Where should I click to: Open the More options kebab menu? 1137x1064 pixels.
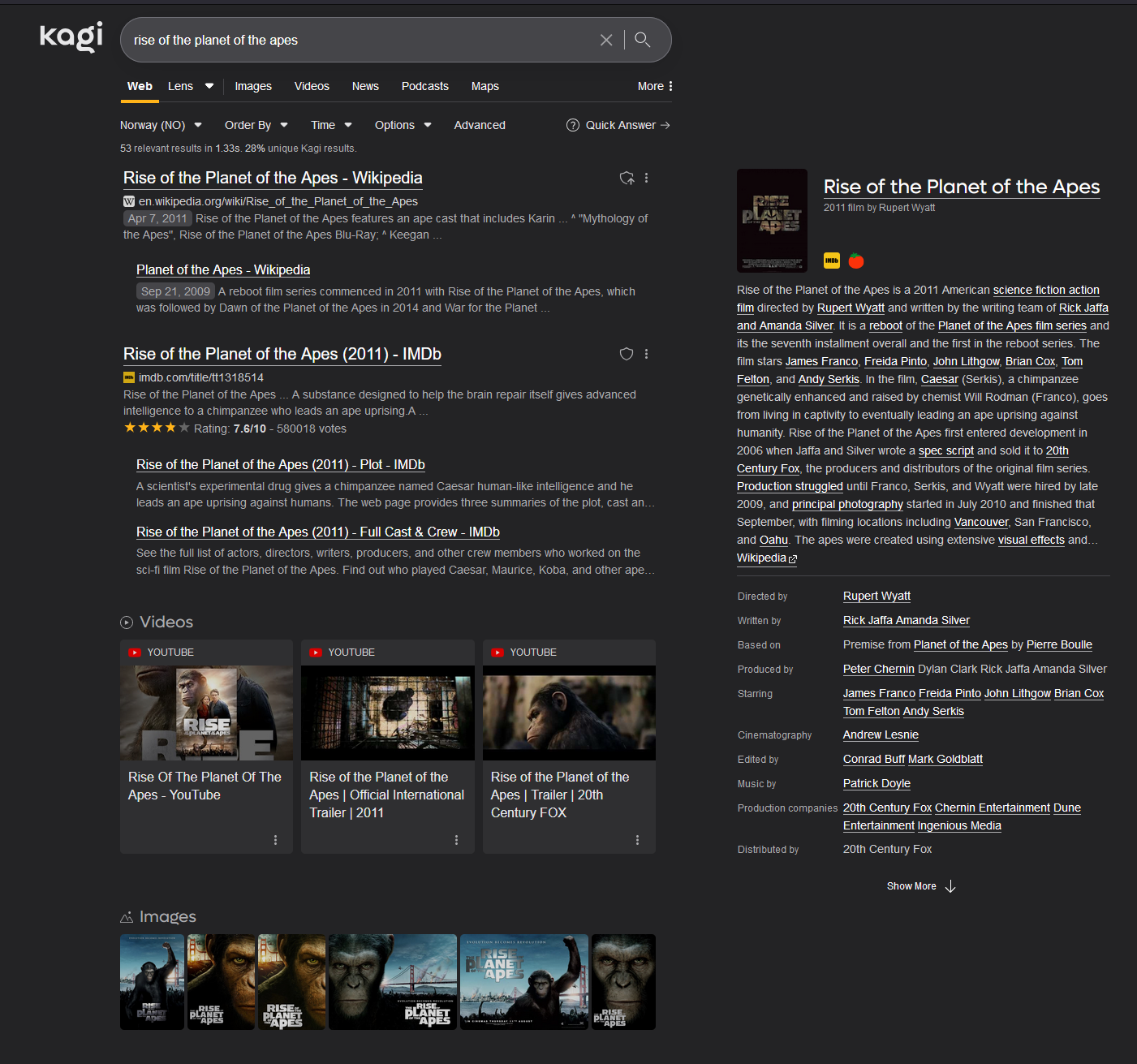pos(670,86)
